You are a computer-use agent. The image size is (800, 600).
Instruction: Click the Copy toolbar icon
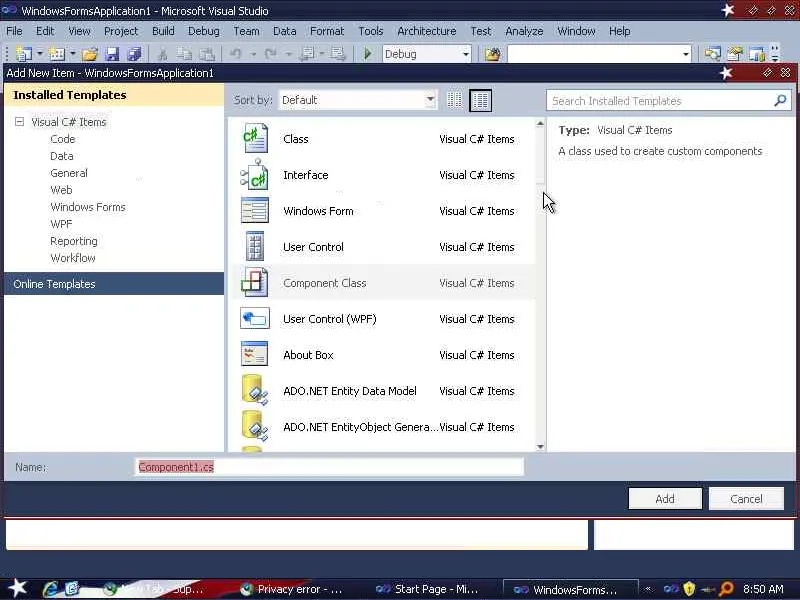point(184,54)
